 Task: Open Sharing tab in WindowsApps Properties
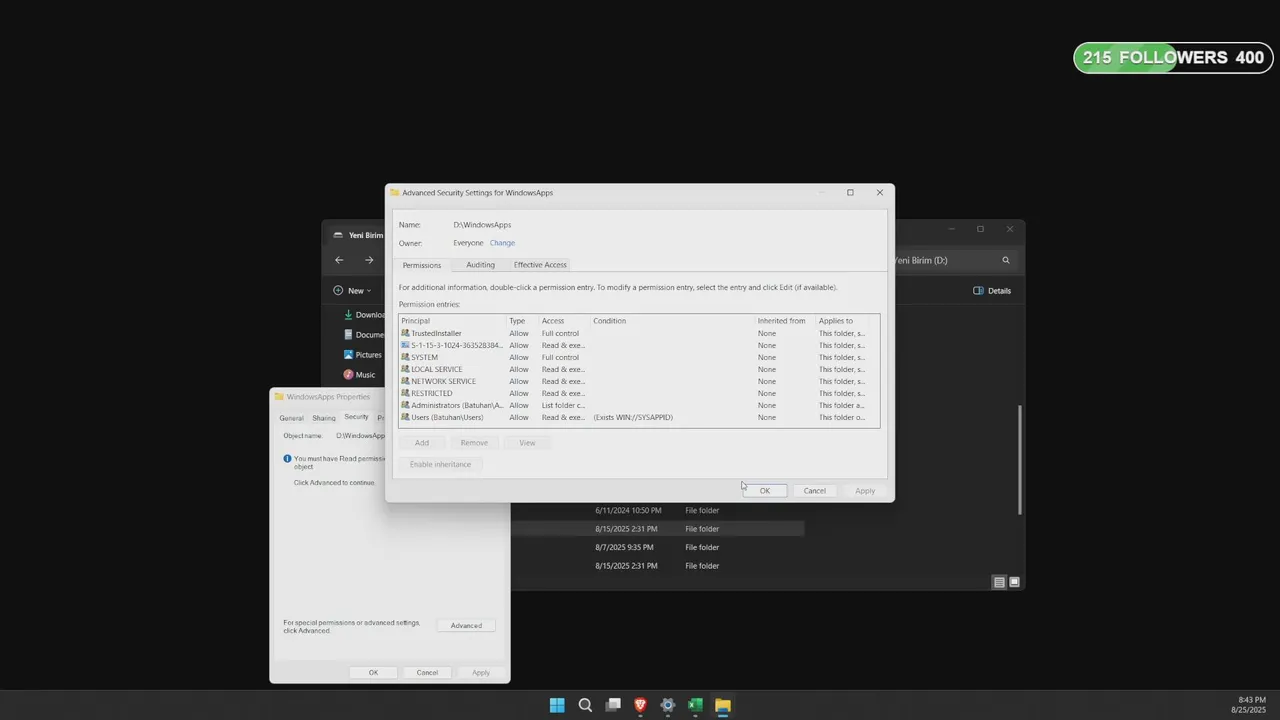click(324, 418)
